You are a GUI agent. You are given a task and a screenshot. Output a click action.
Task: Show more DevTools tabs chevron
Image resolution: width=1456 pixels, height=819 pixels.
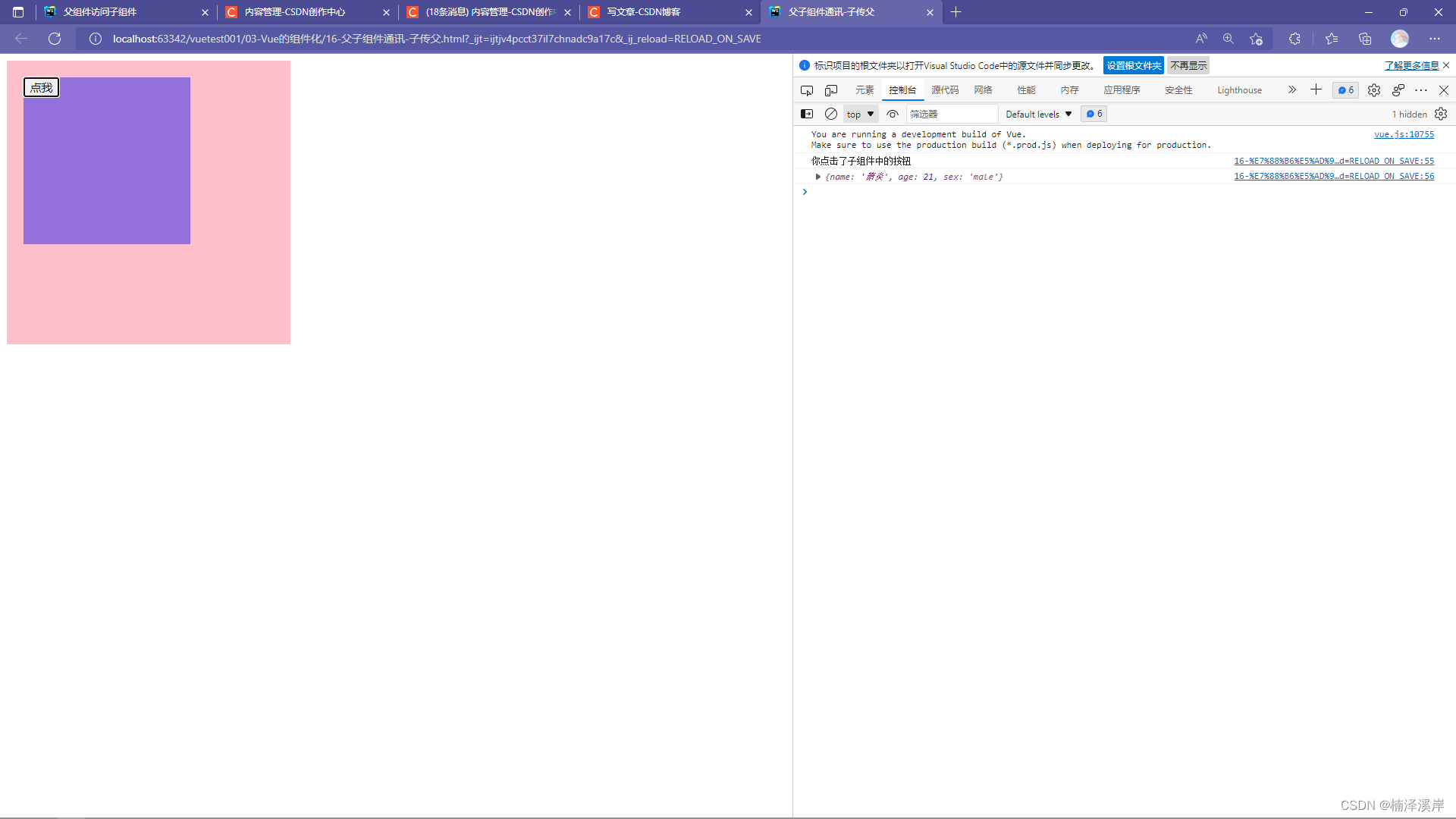[1291, 90]
